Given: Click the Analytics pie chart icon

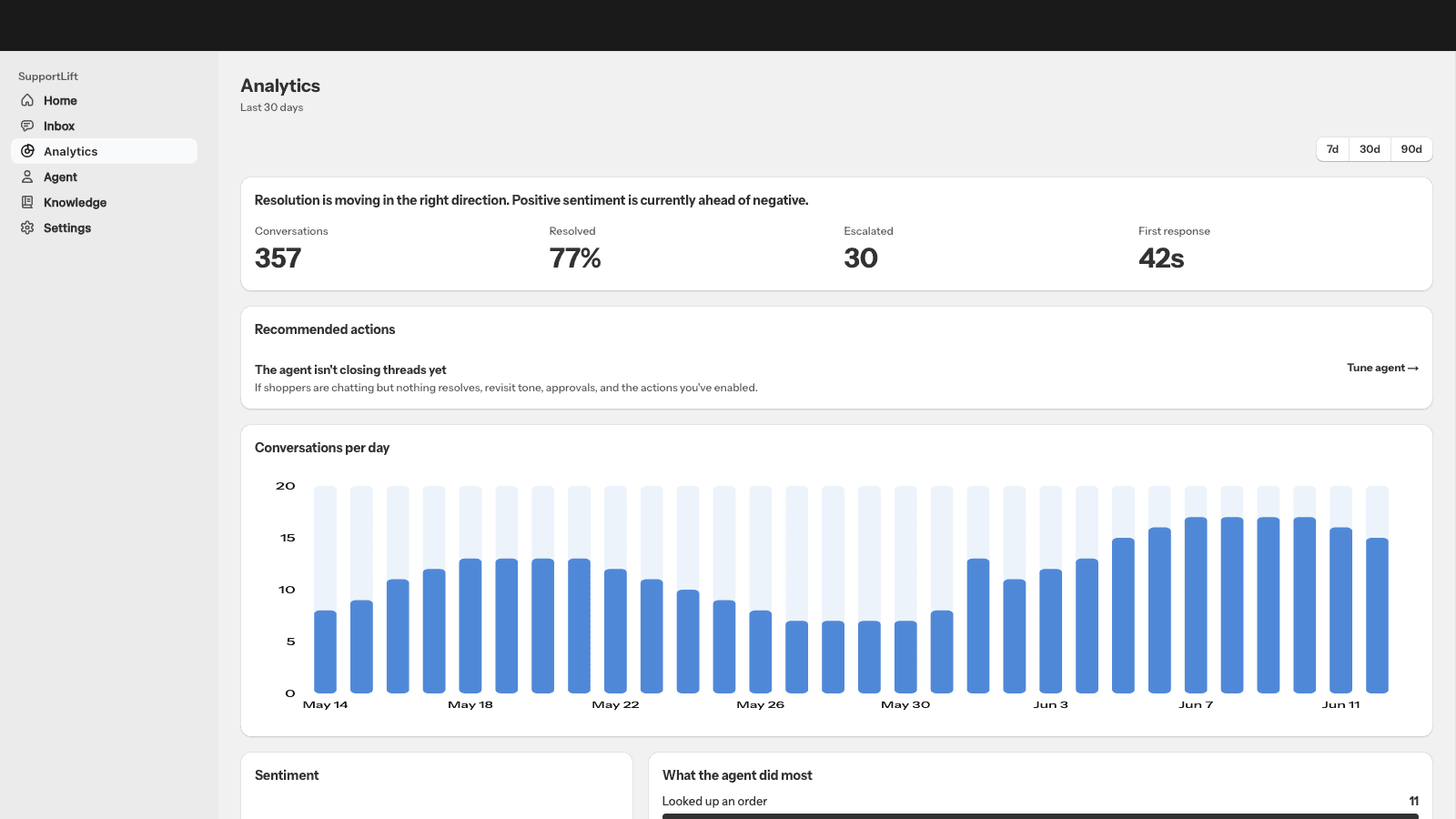Looking at the screenshot, I should [x=27, y=151].
